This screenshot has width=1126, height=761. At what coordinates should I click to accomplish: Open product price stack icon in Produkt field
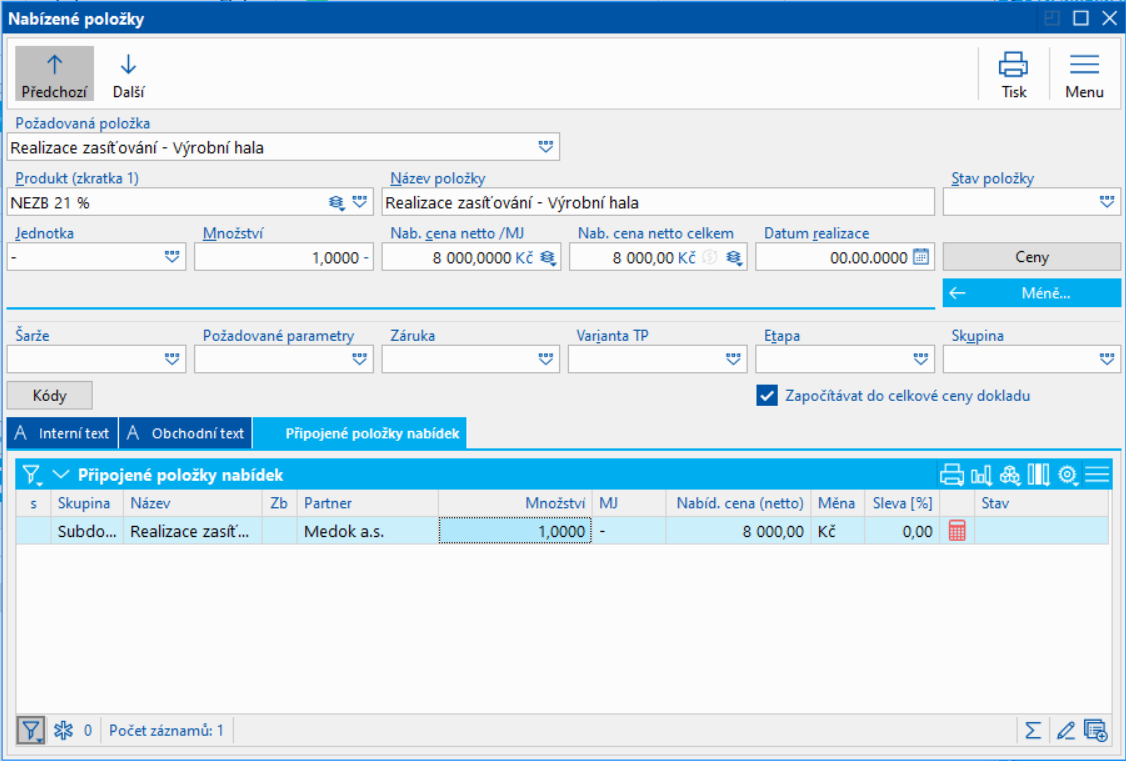coord(336,202)
